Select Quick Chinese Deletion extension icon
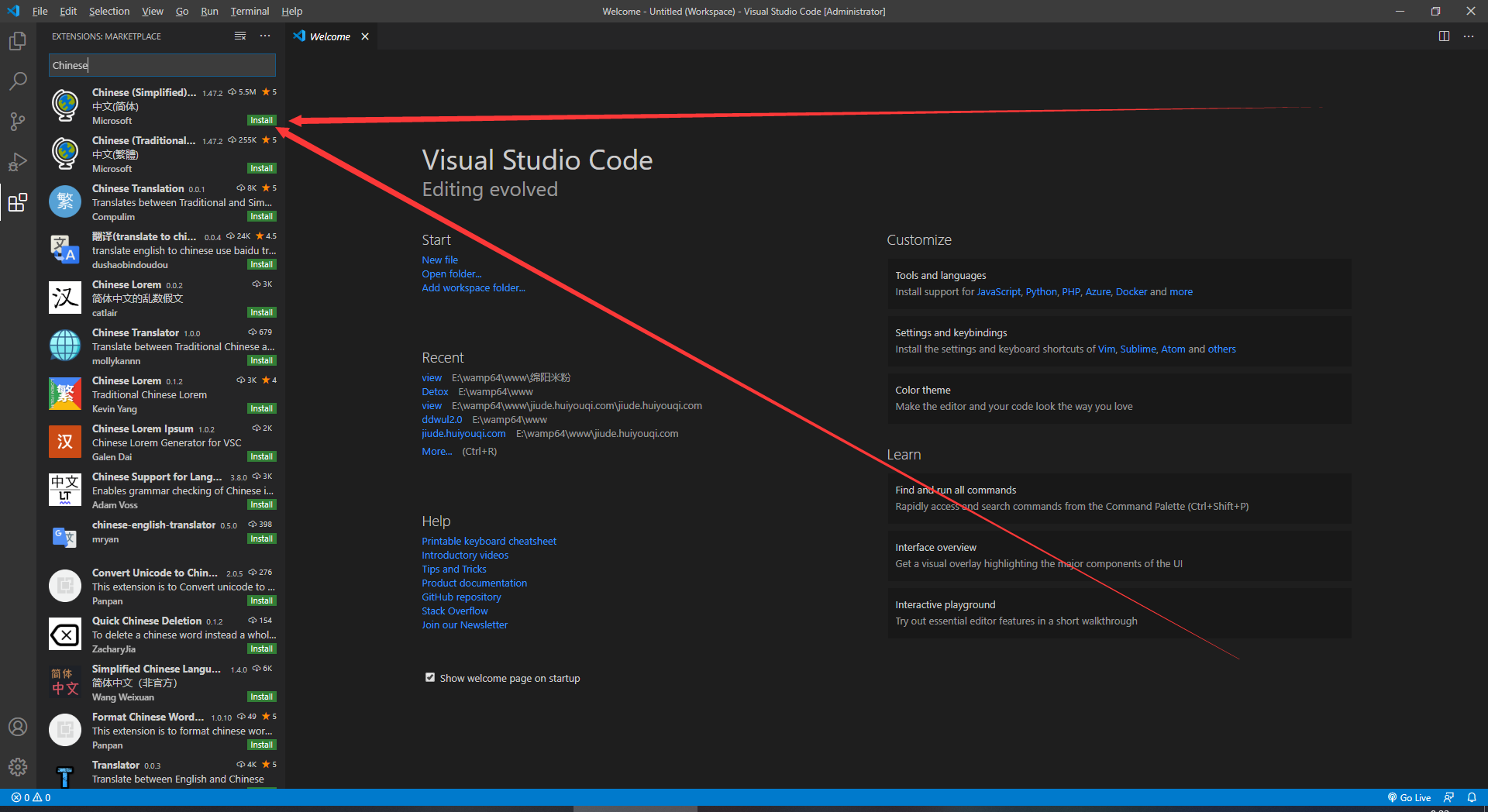 click(x=65, y=634)
